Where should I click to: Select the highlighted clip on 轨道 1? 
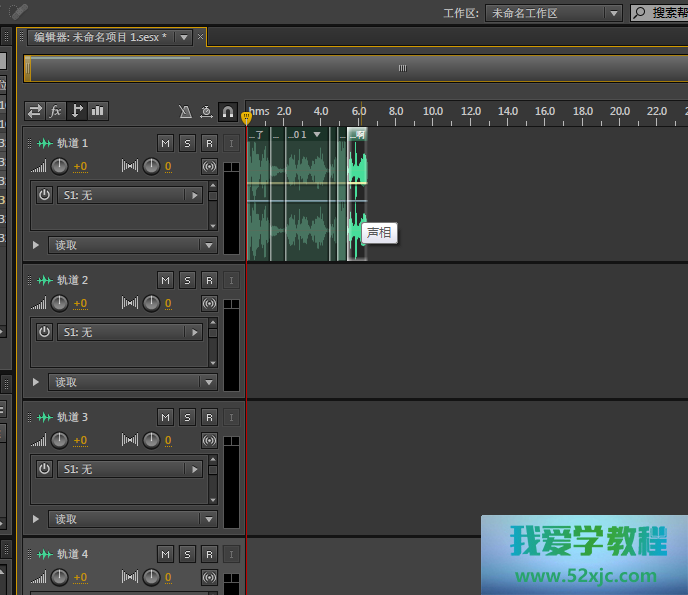[358, 190]
